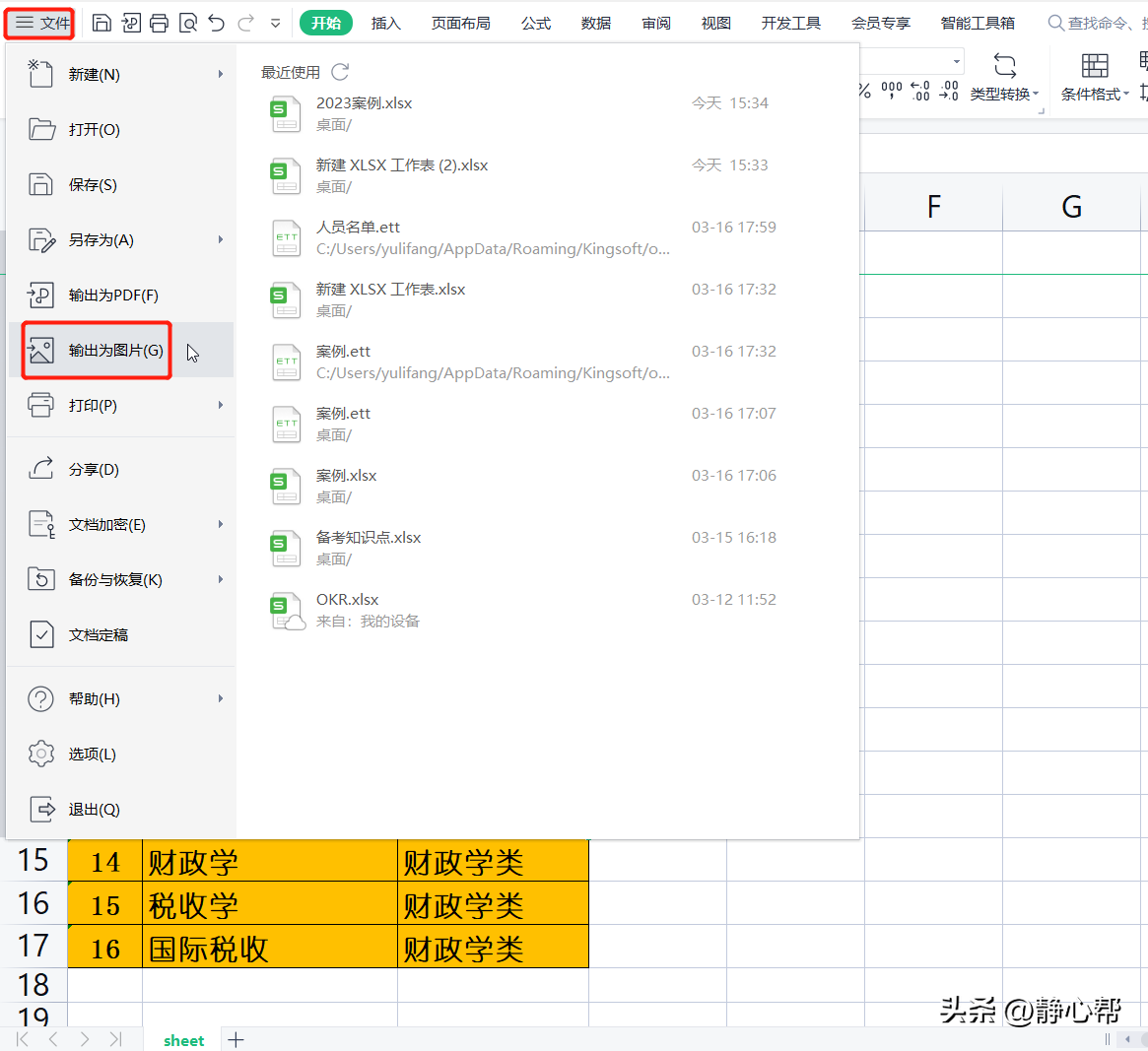Expand the 打印(P) submenu arrow
The image size is (1148, 1051).
221,406
